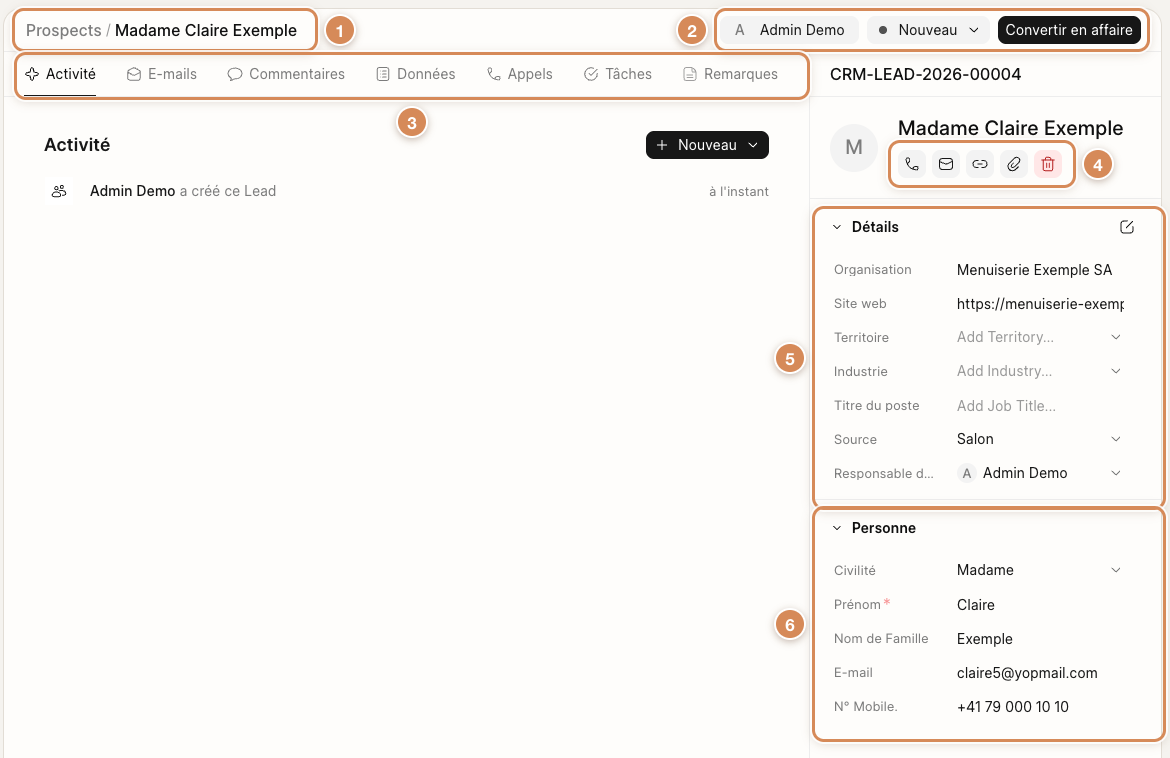1170x758 pixels.
Task: Click the paperclip attachment icon
Action: [x=1013, y=164]
